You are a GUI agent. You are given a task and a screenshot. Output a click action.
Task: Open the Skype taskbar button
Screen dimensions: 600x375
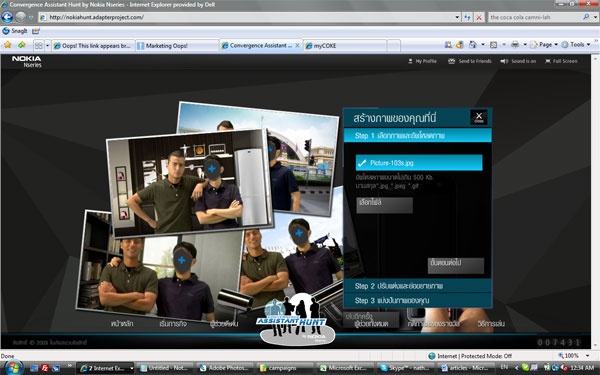[x=405, y=368]
